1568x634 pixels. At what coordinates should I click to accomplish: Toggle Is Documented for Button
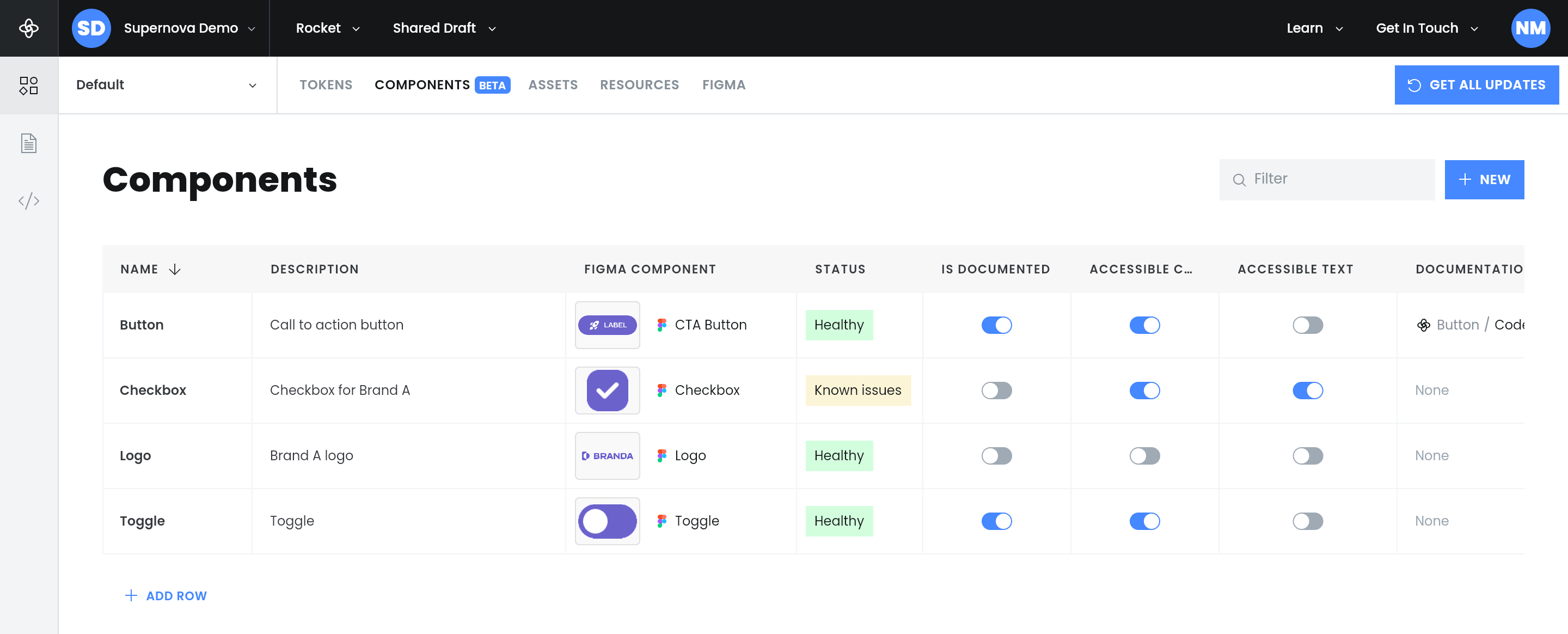pyautogui.click(x=996, y=325)
